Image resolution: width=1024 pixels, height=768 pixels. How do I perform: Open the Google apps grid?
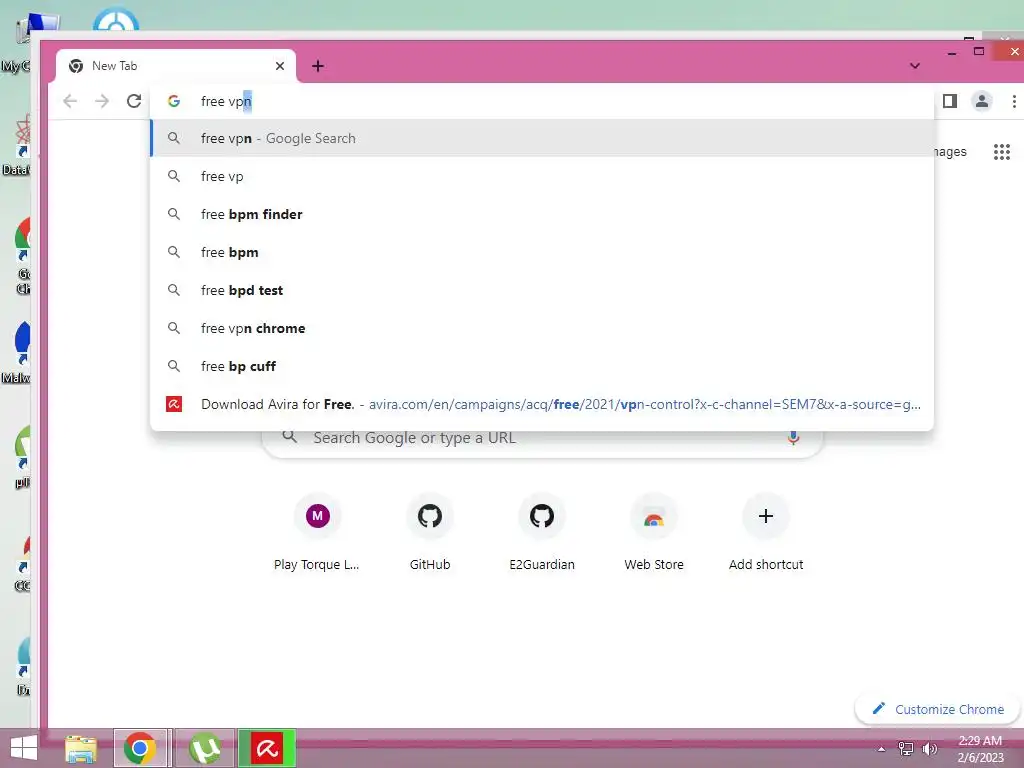(x=1002, y=152)
